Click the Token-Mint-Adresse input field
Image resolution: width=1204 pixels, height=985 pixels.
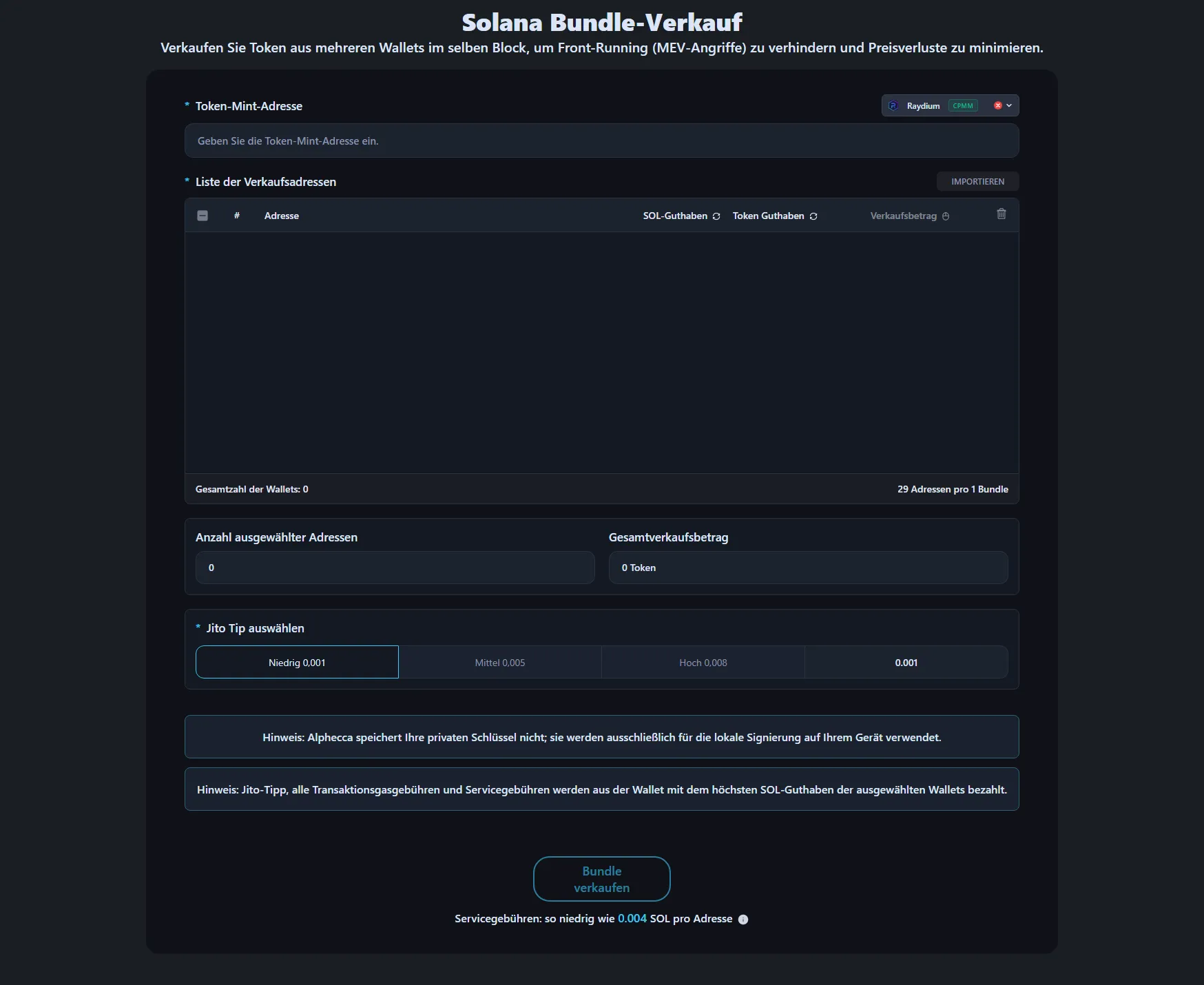pyautogui.click(x=601, y=141)
